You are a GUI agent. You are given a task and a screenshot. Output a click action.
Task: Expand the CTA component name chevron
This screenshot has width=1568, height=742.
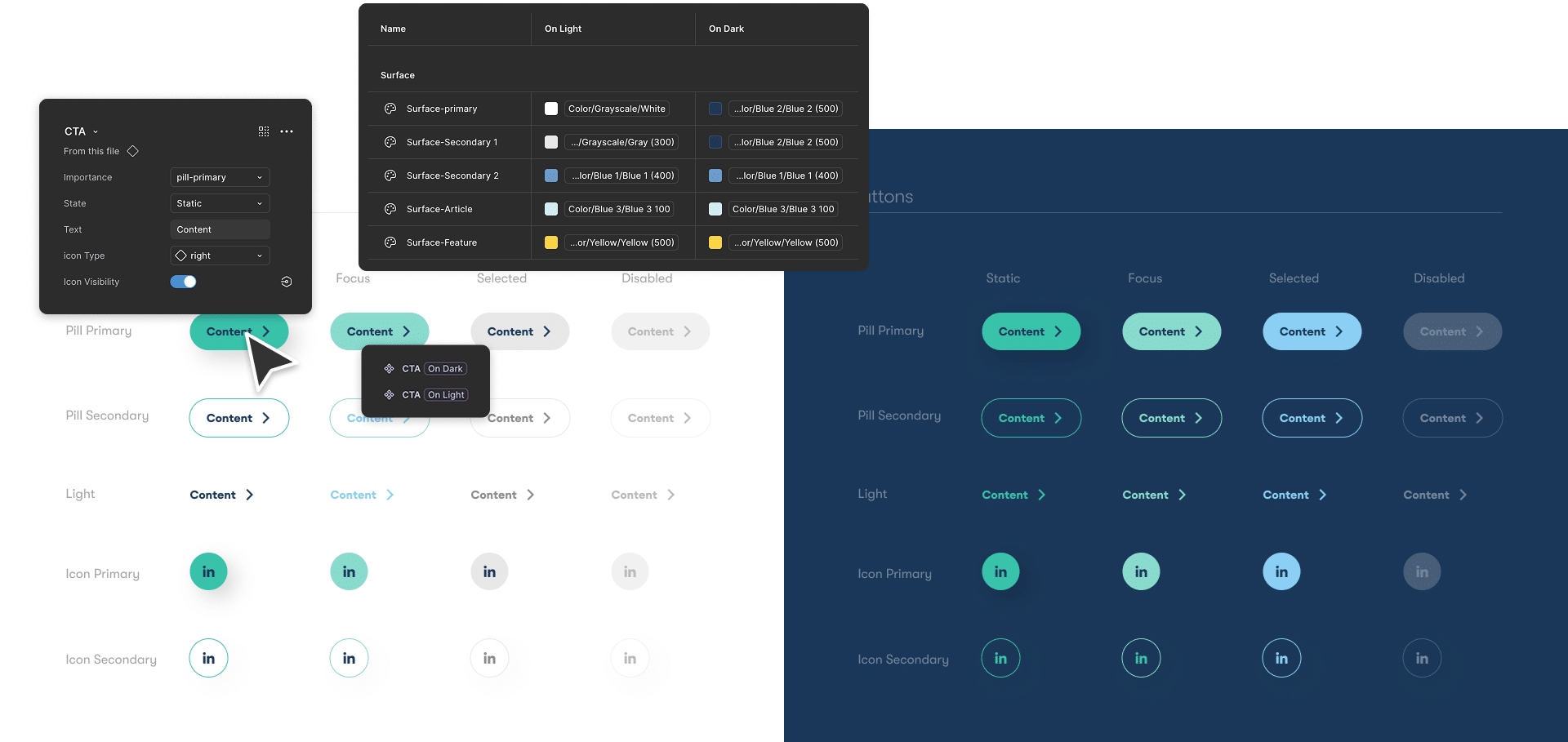(96, 131)
